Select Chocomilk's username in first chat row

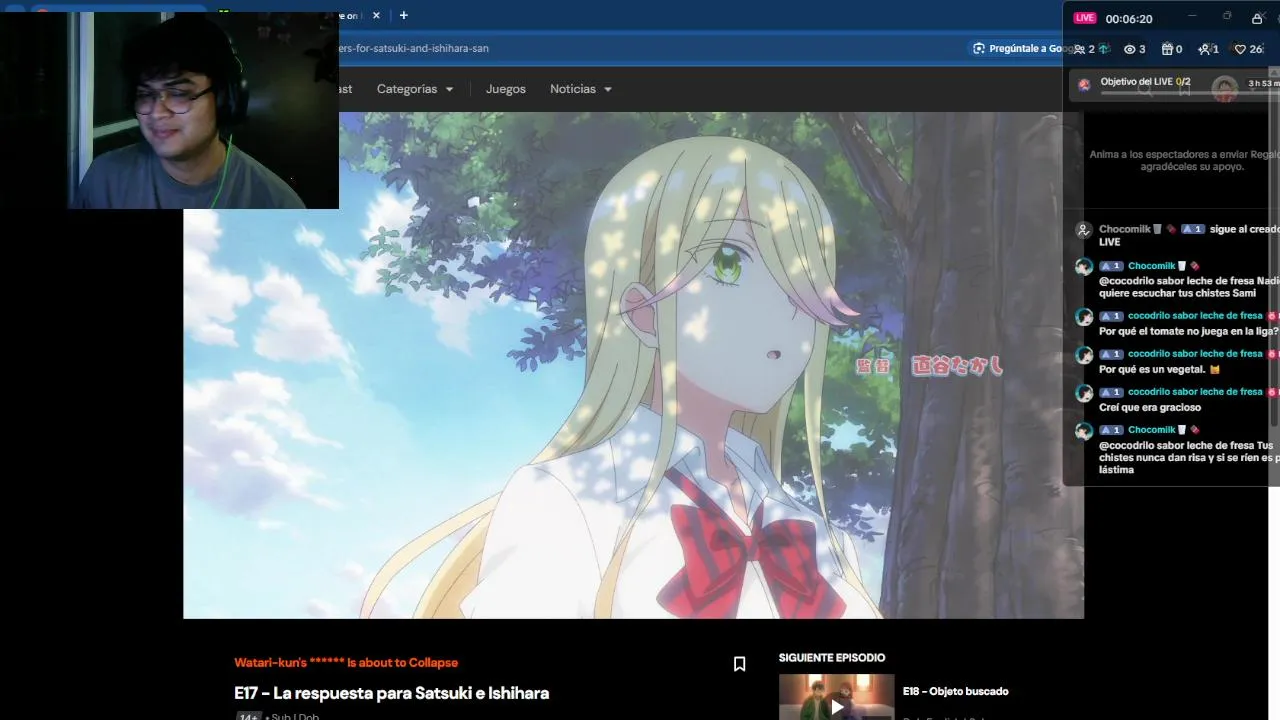coord(1124,229)
